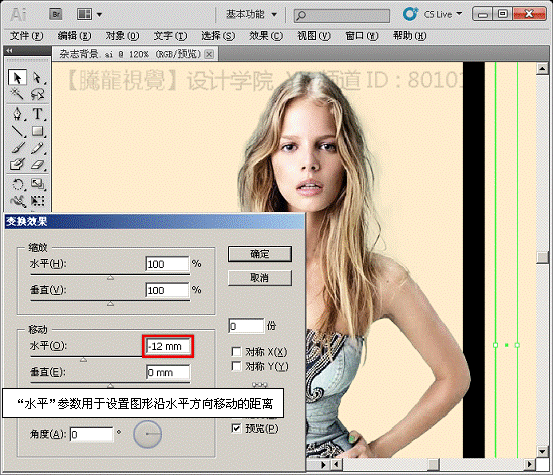Click the scale 垂直(V) 100 field
The height and width of the screenshot is (475, 553).
tap(168, 290)
